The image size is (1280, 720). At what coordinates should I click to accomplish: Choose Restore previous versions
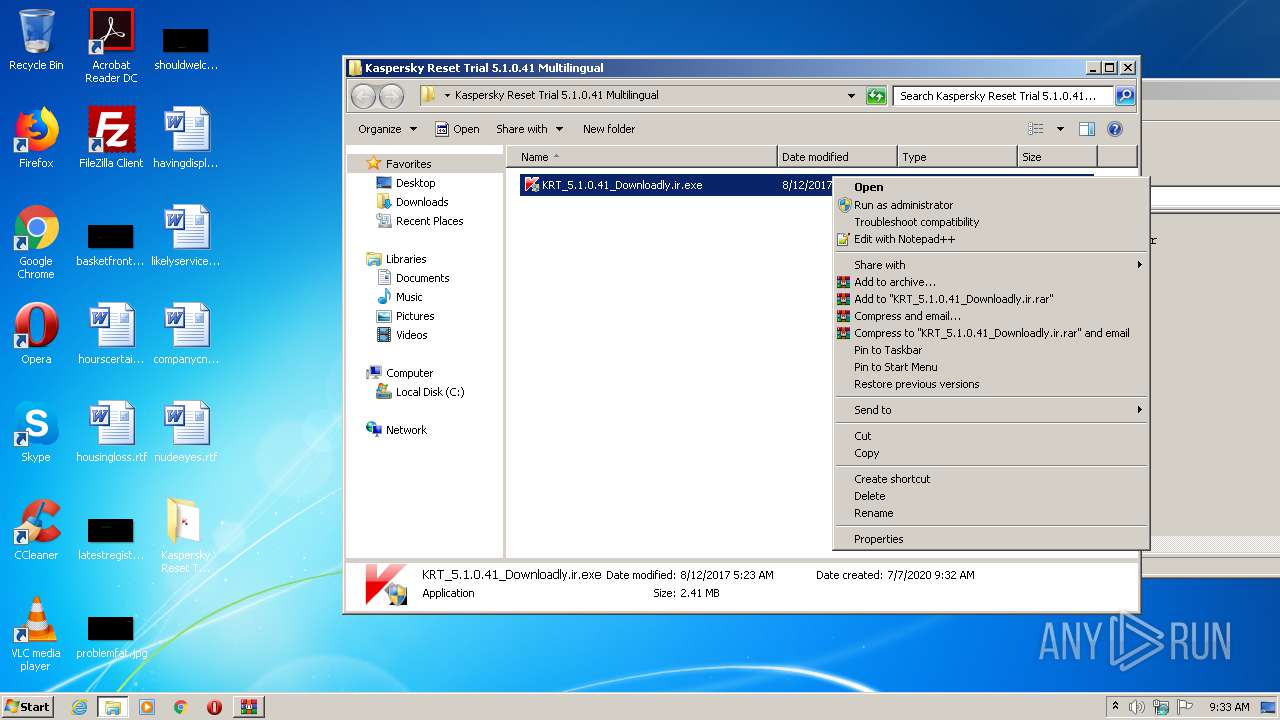click(990, 384)
